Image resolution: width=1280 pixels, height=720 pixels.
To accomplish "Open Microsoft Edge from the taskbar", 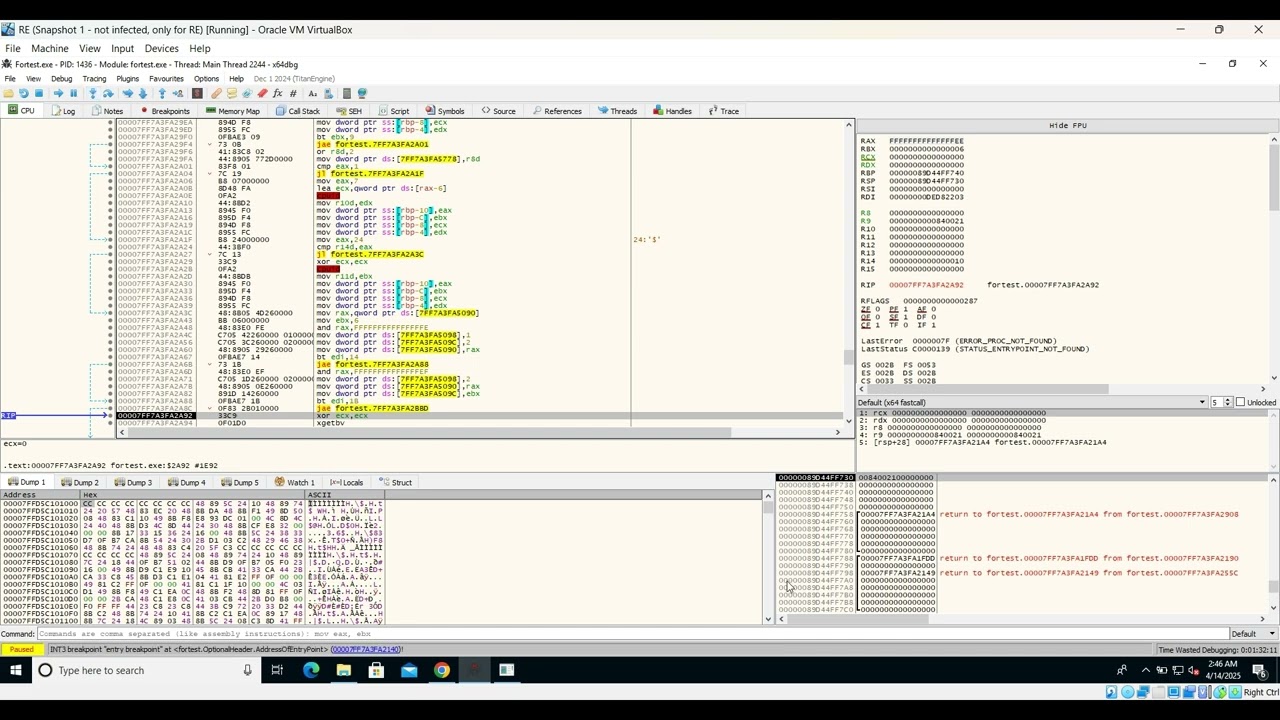I will pyautogui.click(x=311, y=670).
